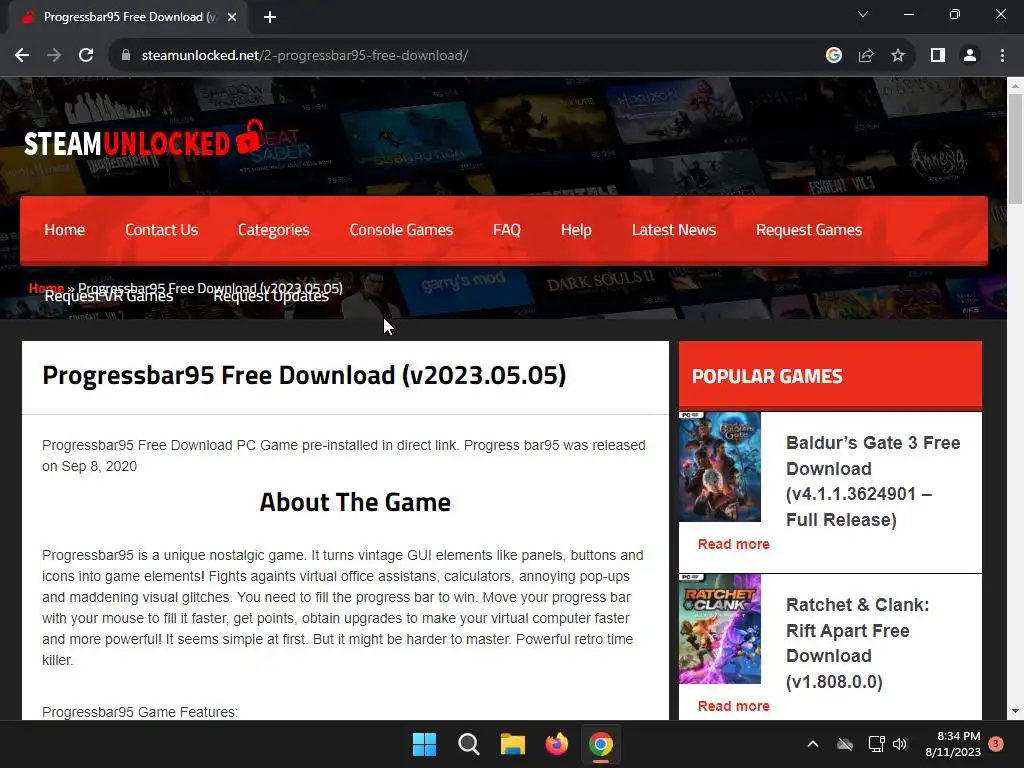1024x768 pixels.
Task: Click the Baldur's Gate 3 thumbnail
Action: click(x=720, y=466)
